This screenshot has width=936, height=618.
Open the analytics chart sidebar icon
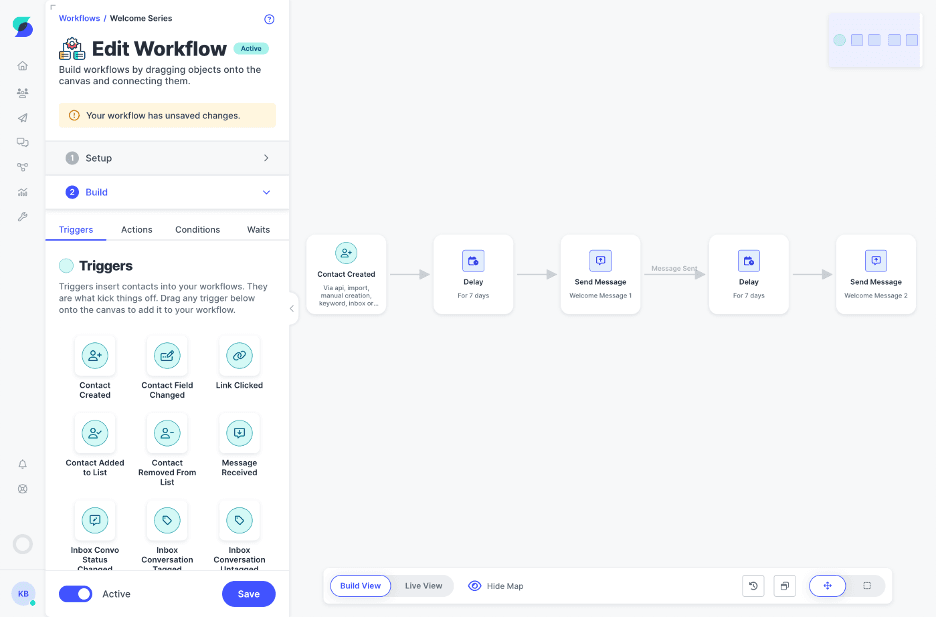tap(22, 192)
